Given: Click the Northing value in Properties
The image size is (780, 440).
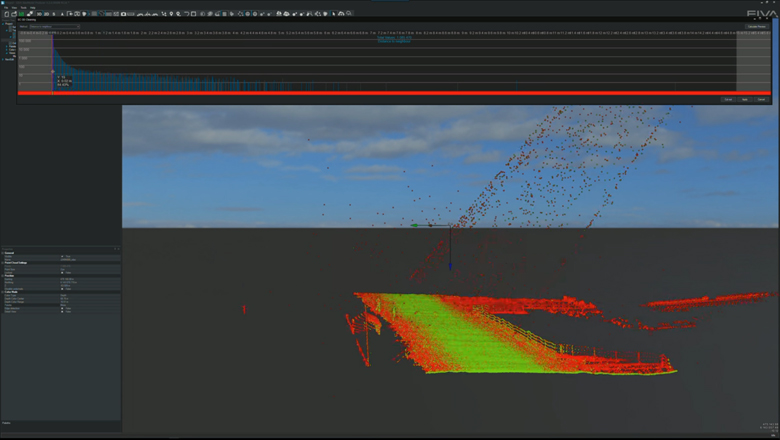Looking at the screenshot, I should [x=91, y=282].
